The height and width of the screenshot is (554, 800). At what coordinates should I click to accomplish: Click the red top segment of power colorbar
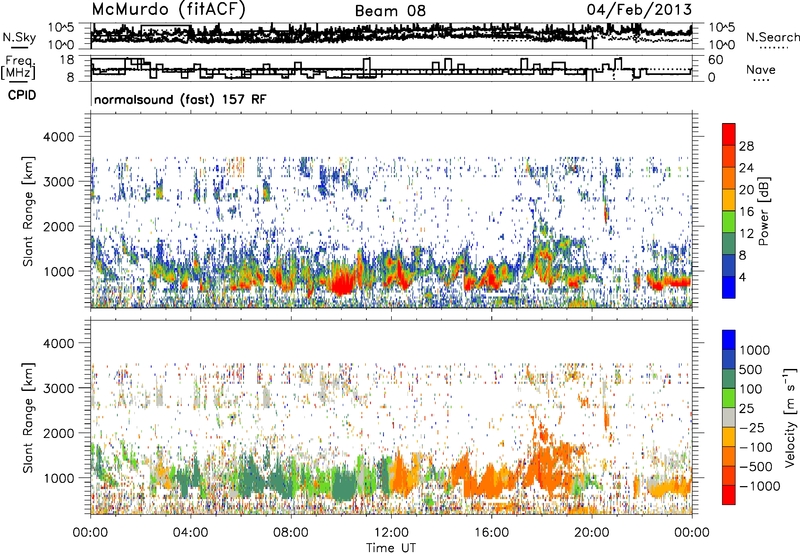729,135
